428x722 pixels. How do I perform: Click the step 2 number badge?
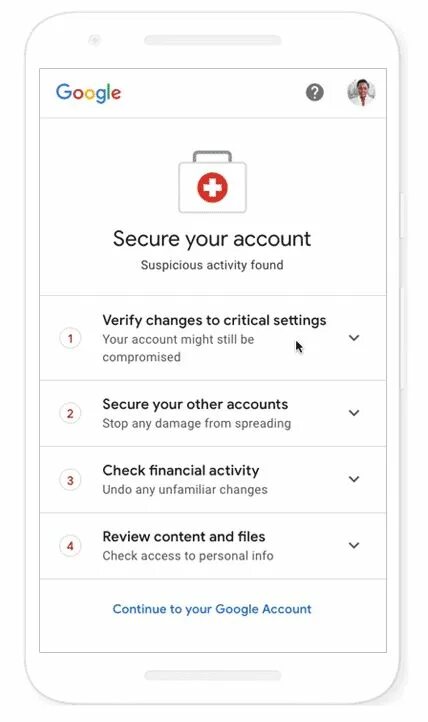[70, 413]
